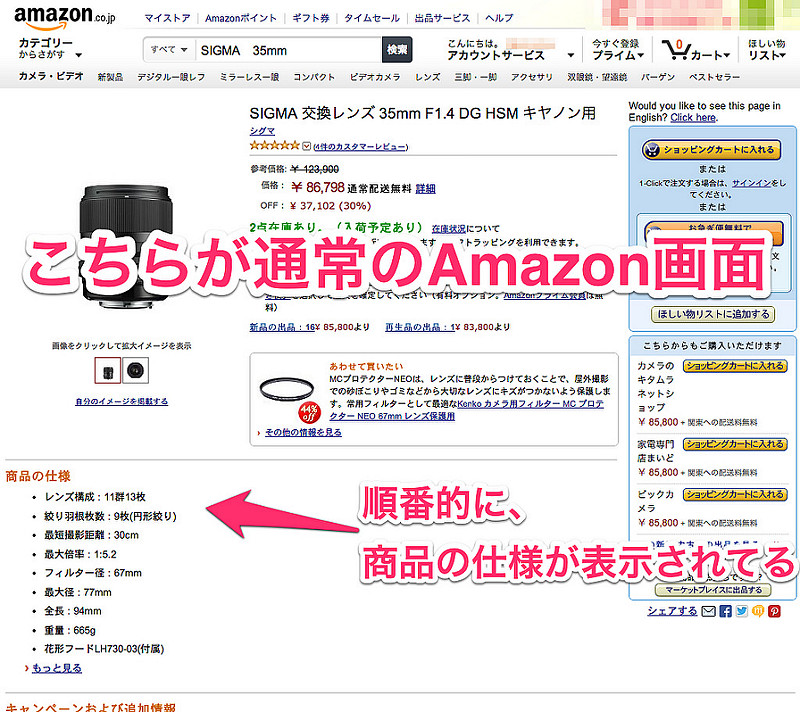Share via the email envelope icon
Viewport: 800px width, 712px height.
pos(708,611)
